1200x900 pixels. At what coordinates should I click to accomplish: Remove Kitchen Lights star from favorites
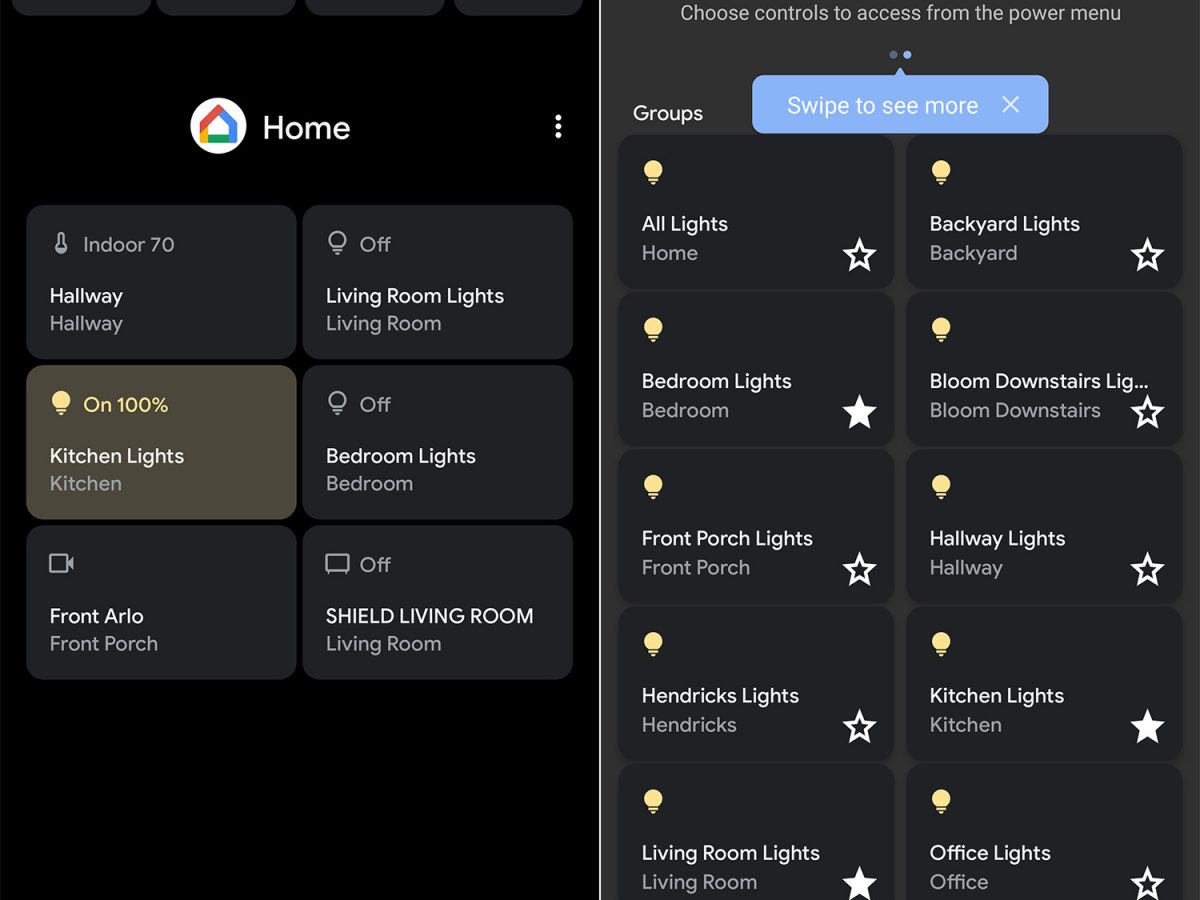coord(1147,727)
